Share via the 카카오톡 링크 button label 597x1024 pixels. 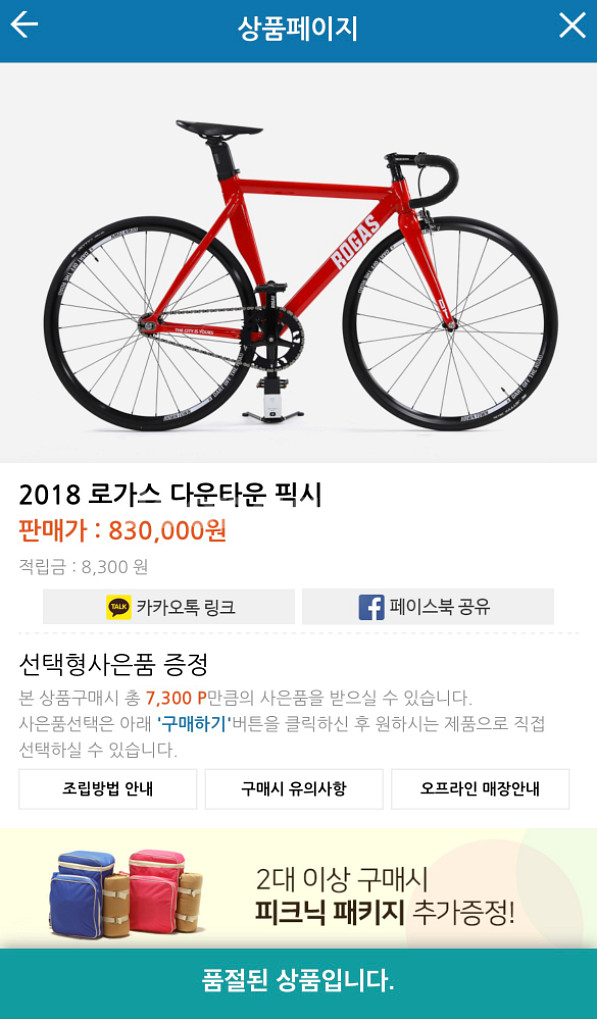[186, 607]
